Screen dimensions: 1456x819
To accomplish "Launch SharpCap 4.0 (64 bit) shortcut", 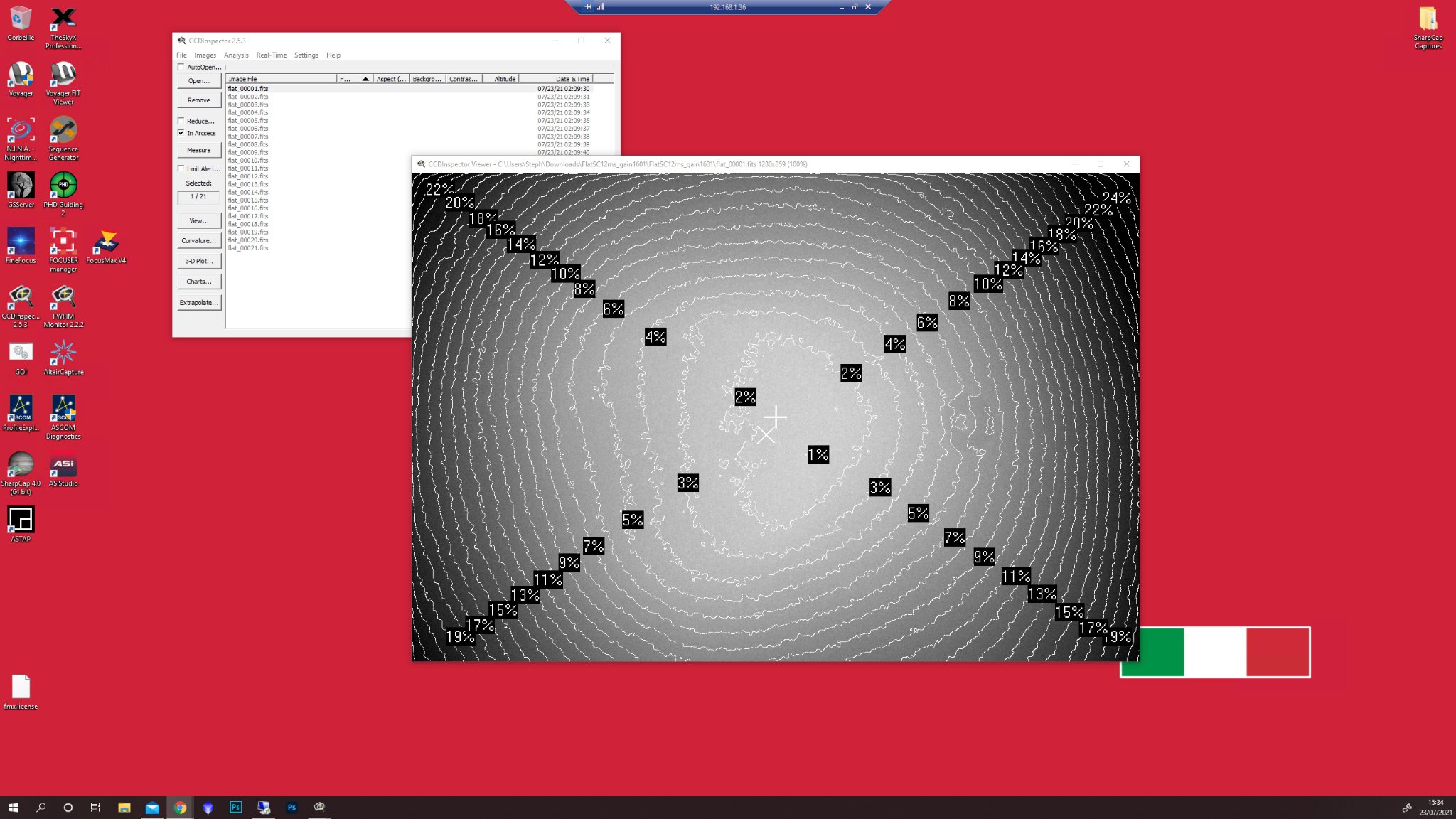I will coord(21,473).
